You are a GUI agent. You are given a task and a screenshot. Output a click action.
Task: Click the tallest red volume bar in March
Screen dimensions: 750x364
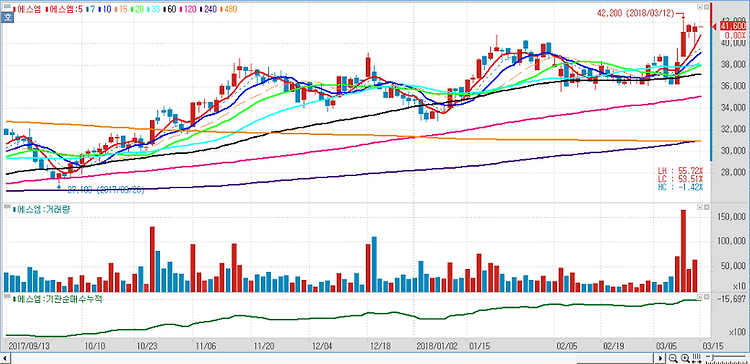[x=684, y=251]
